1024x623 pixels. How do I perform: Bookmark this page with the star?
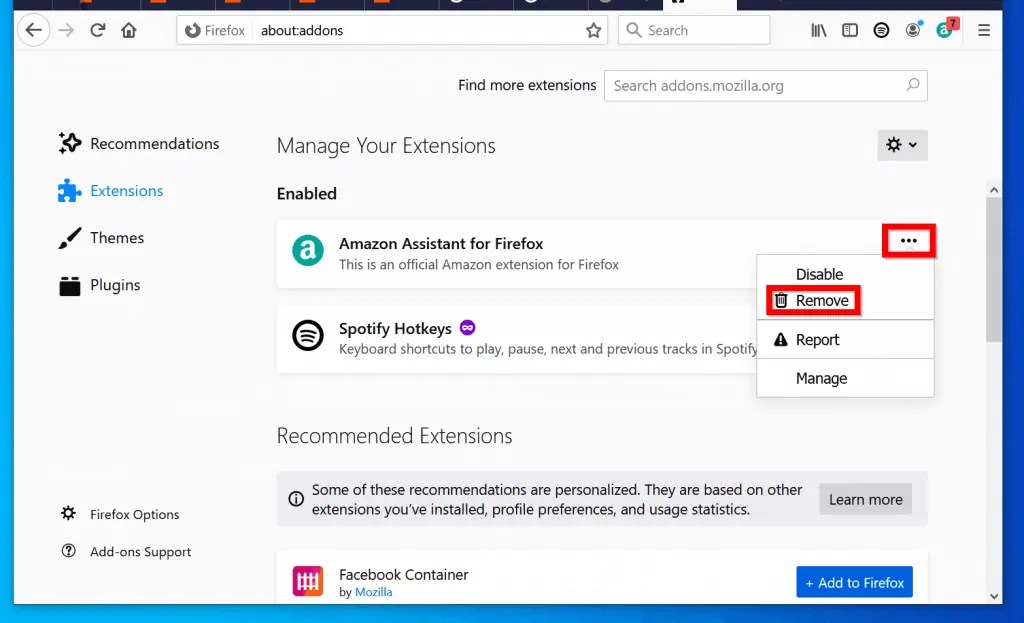(x=593, y=30)
